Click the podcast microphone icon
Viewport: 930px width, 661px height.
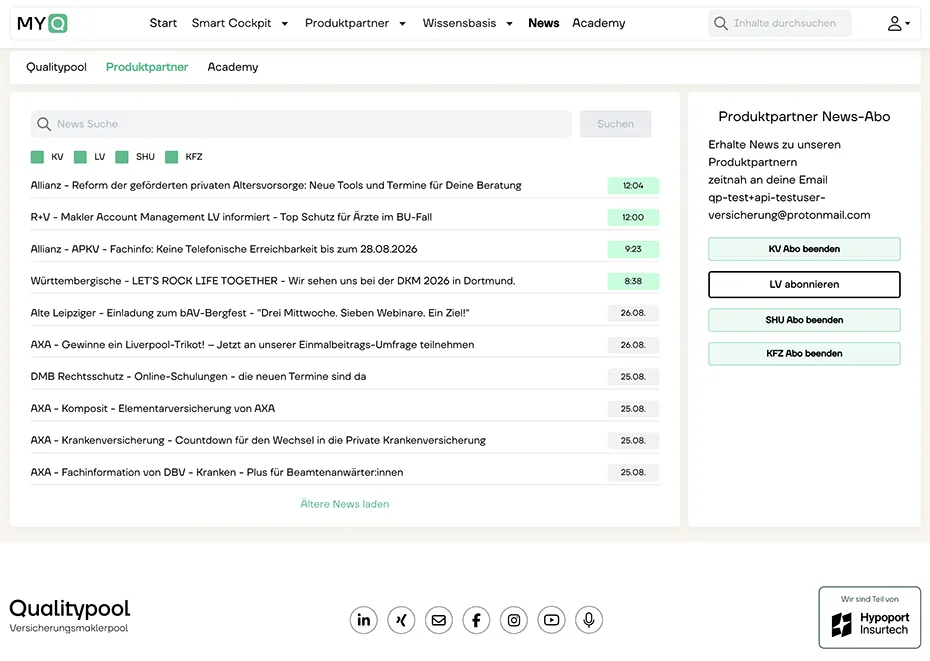click(589, 620)
